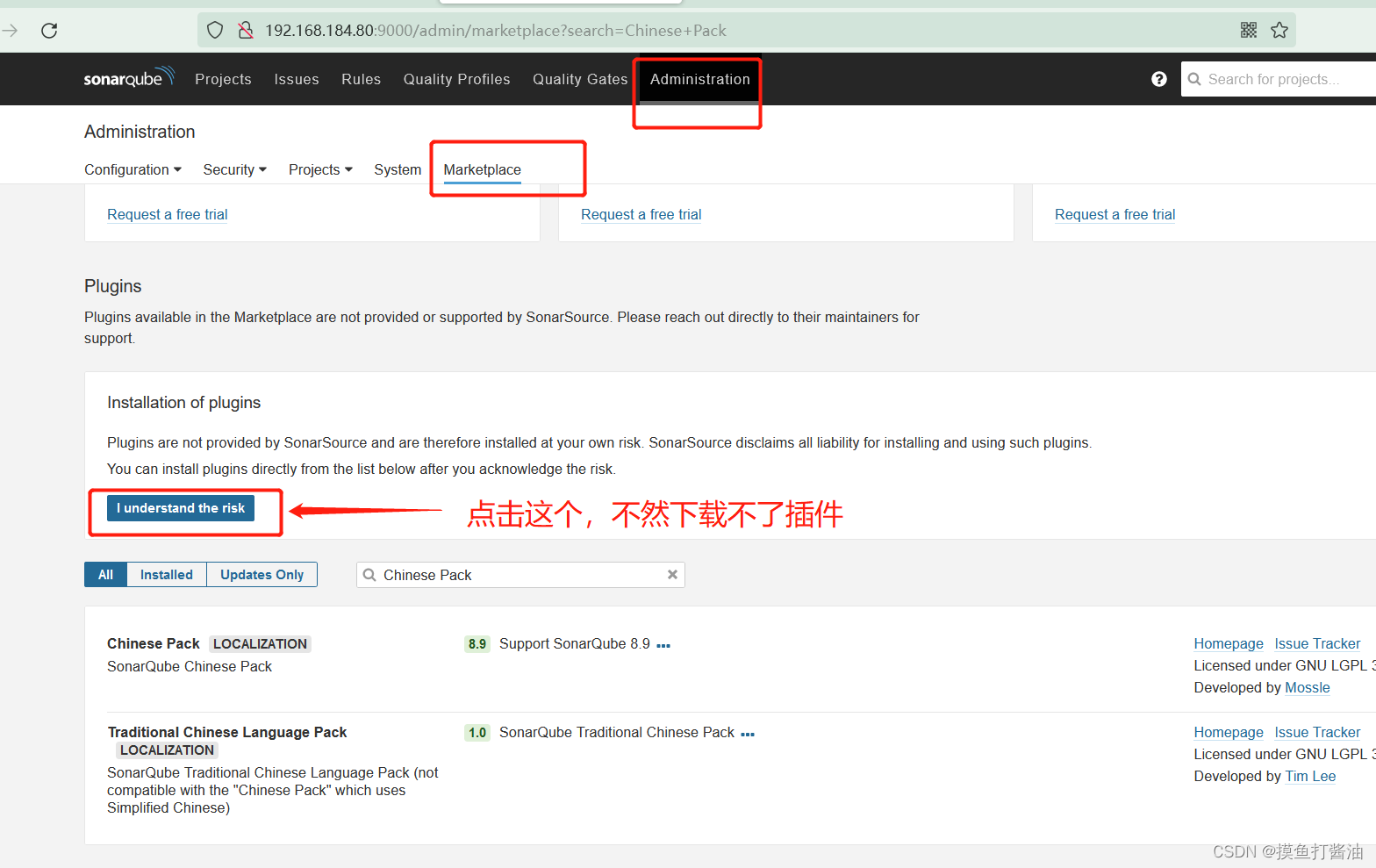Click the shield tracking protection icon
Viewport: 1376px width, 868px height.
tap(215, 31)
